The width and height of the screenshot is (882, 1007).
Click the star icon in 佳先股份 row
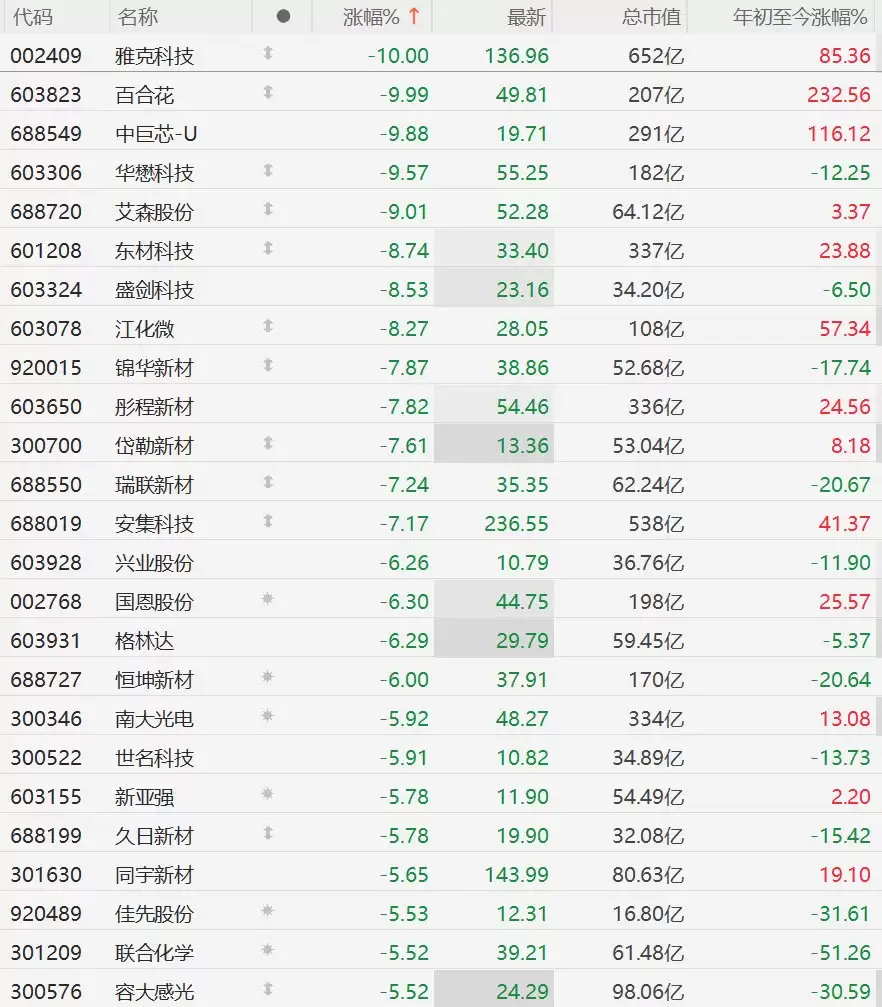(x=268, y=911)
